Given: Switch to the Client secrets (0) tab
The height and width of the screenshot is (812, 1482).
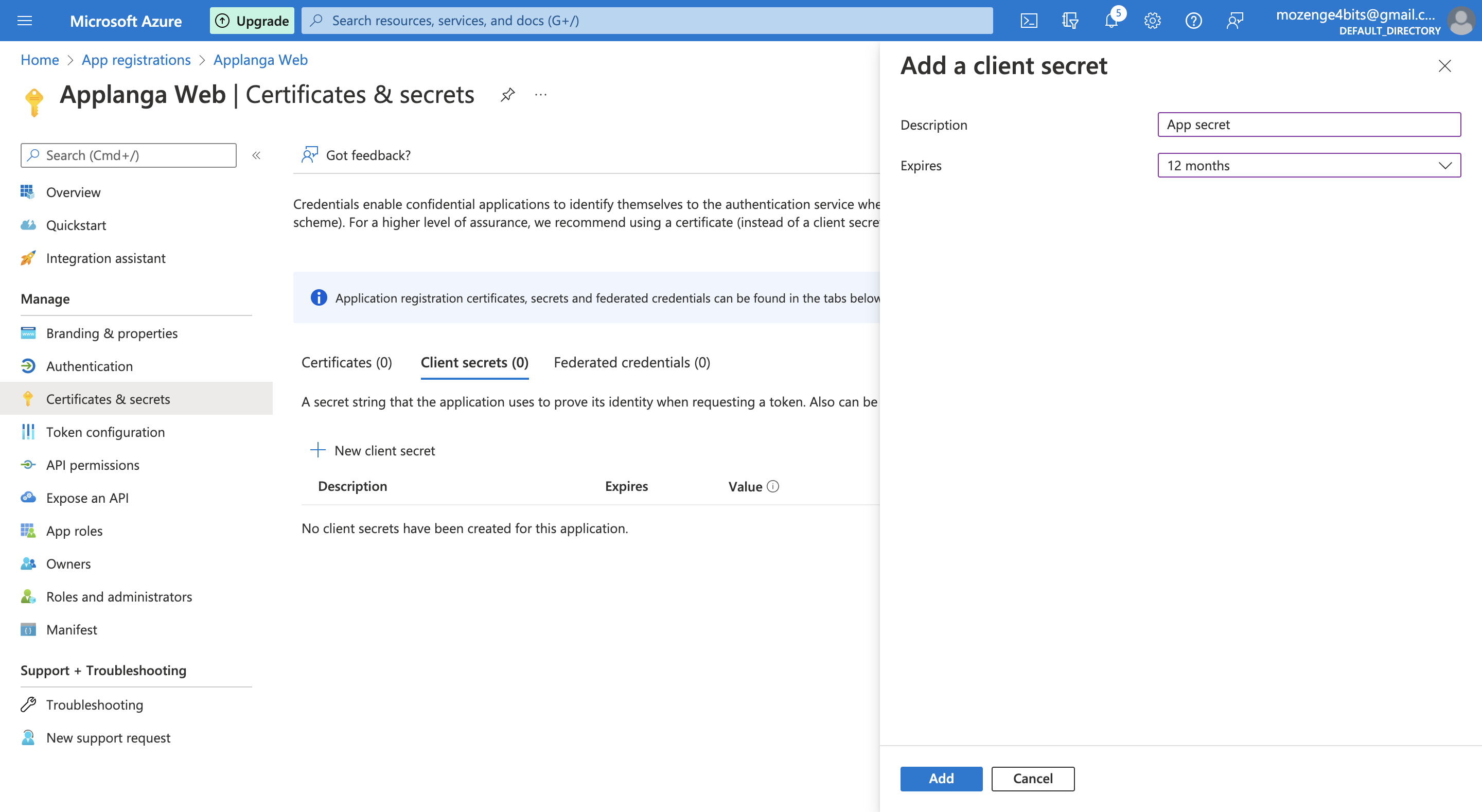Looking at the screenshot, I should click(x=474, y=363).
